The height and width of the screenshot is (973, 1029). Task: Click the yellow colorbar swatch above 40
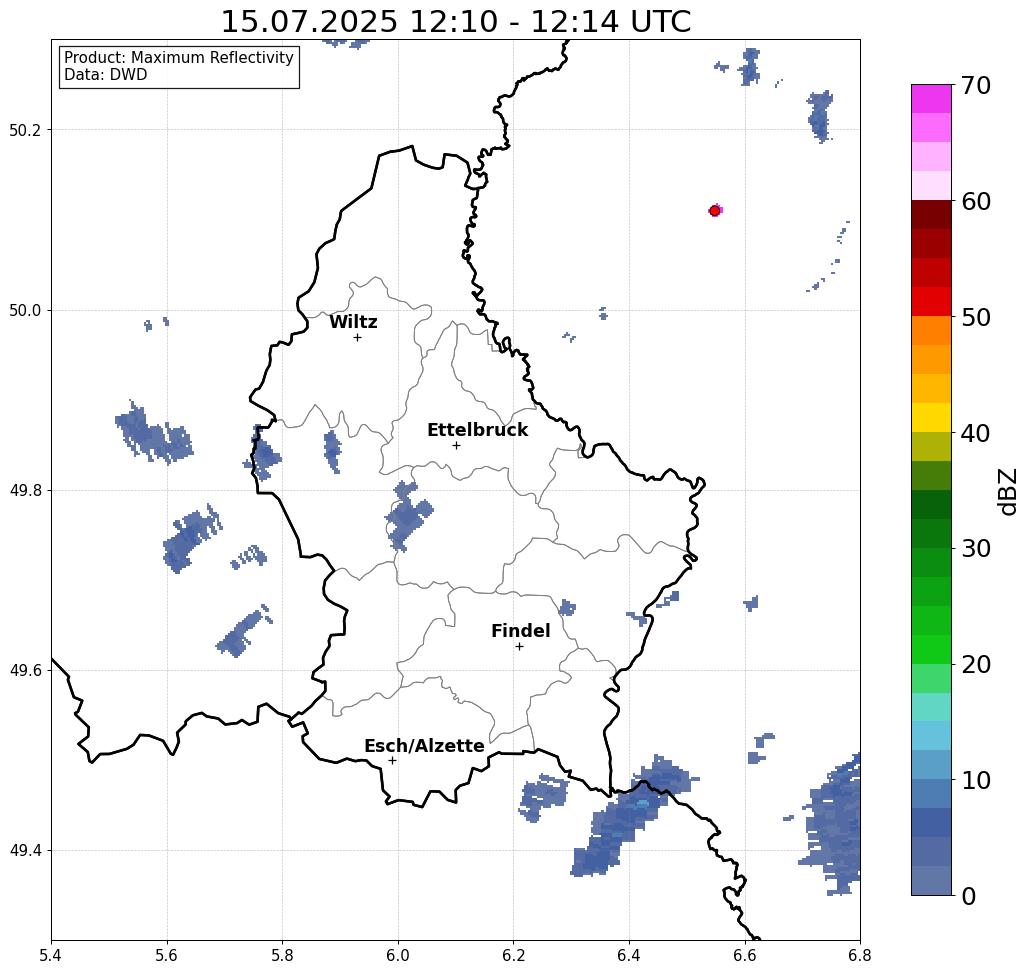(931, 417)
